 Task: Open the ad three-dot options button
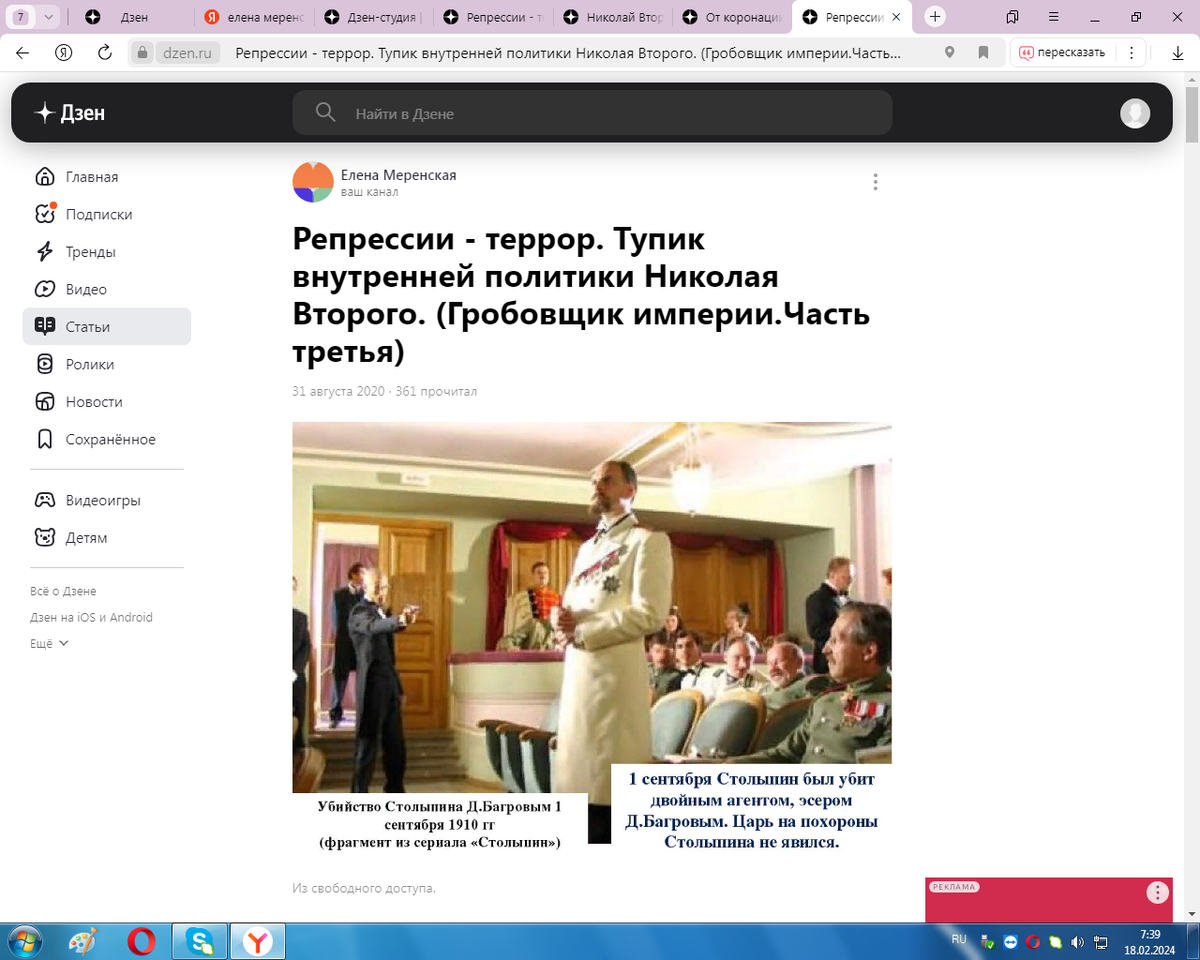[1156, 893]
